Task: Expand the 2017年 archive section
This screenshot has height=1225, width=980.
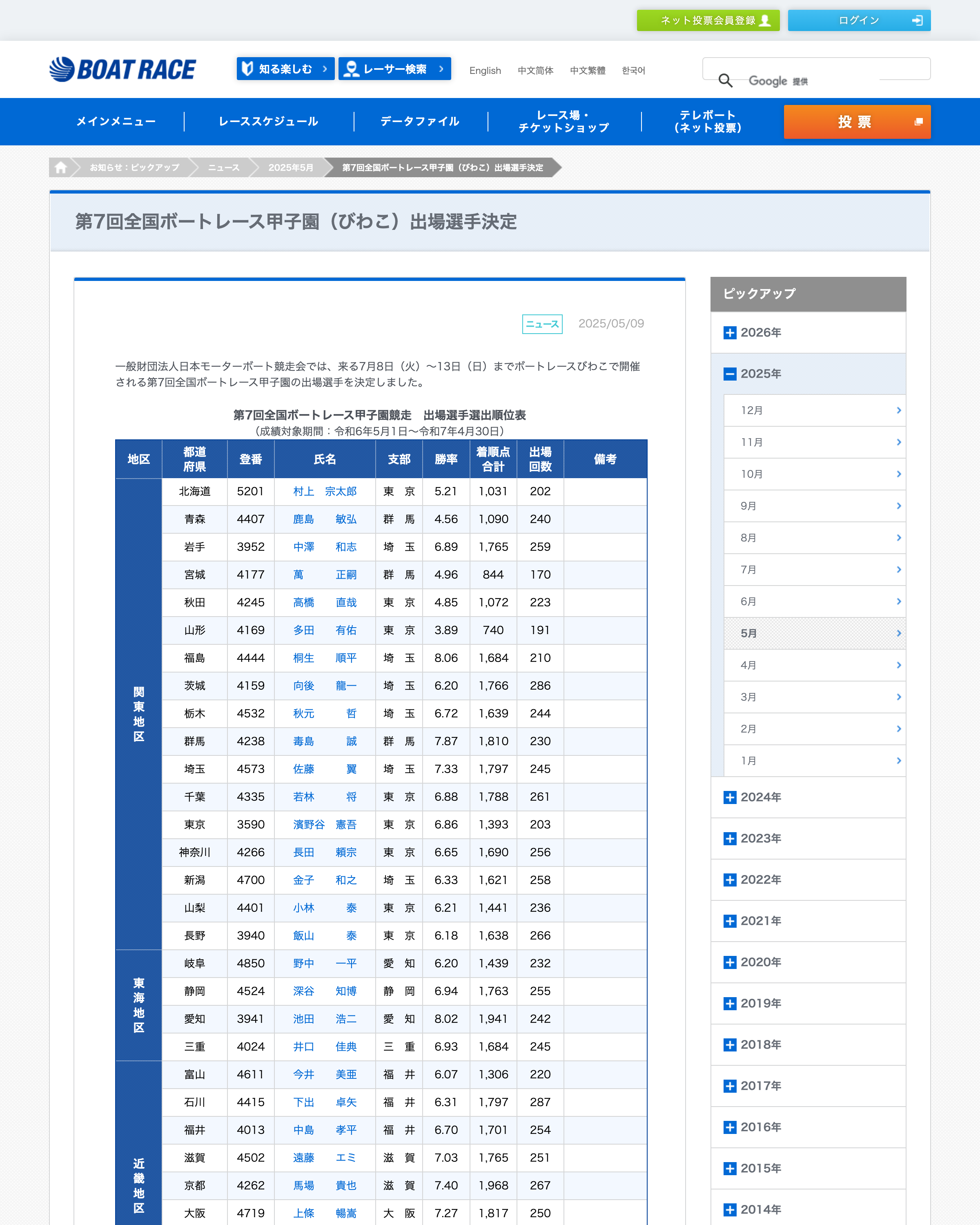Action: click(808, 1086)
